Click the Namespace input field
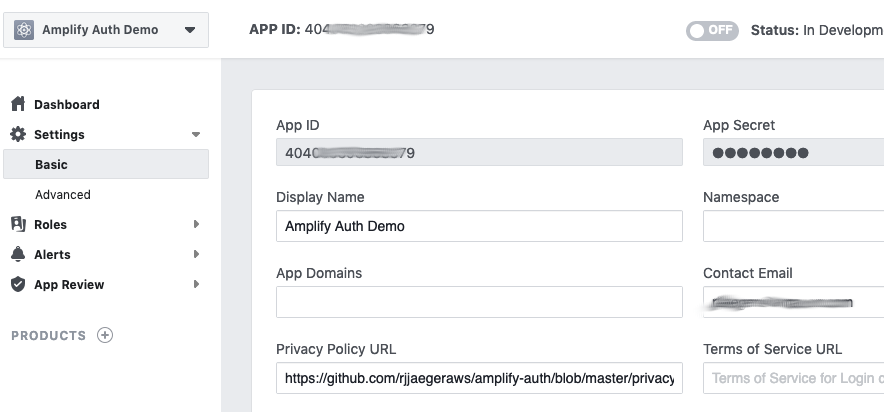884x412 pixels. pos(793,226)
